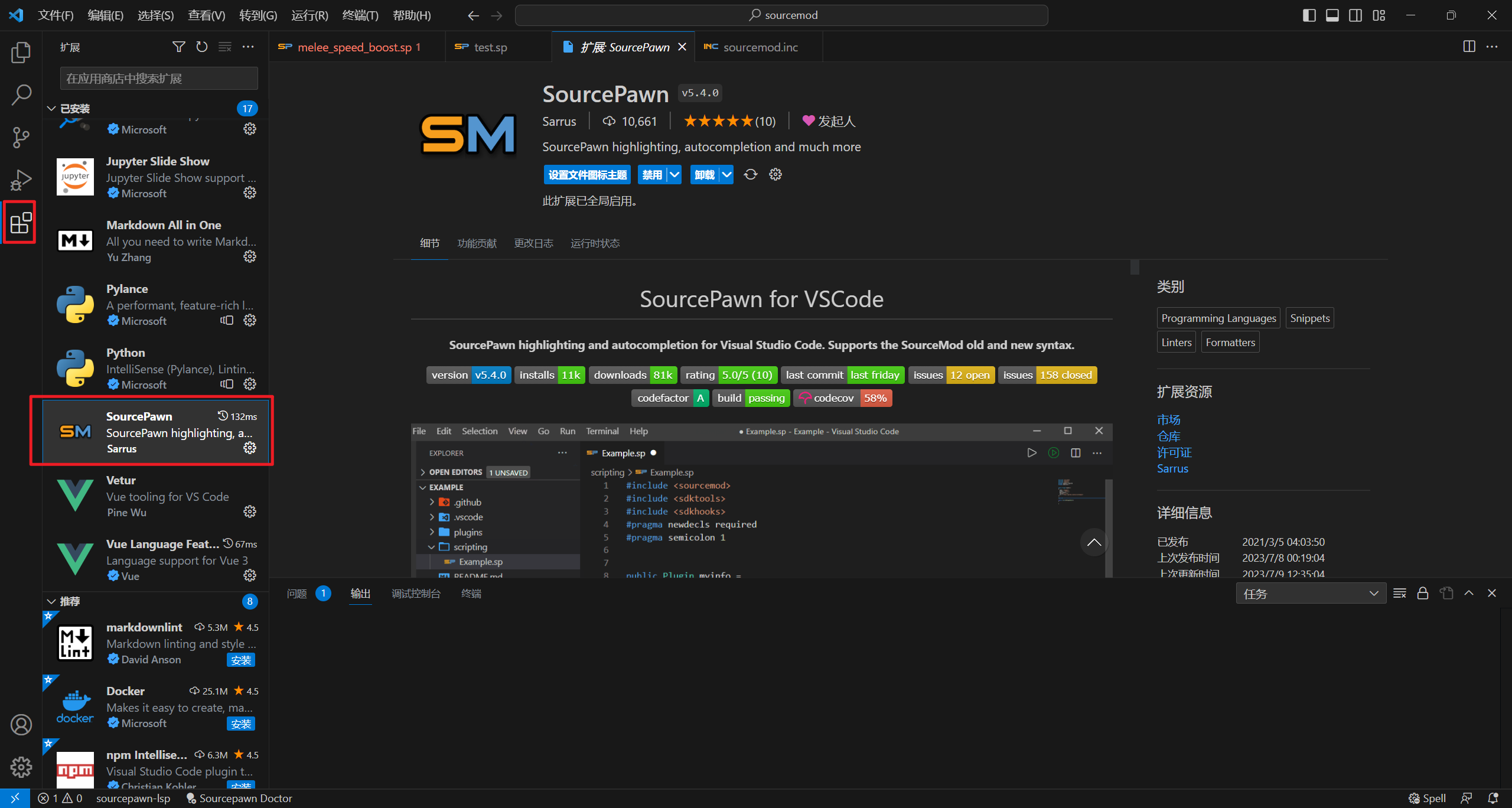The width and height of the screenshot is (1512, 808).
Task: Open the File menu
Action: tap(56, 15)
